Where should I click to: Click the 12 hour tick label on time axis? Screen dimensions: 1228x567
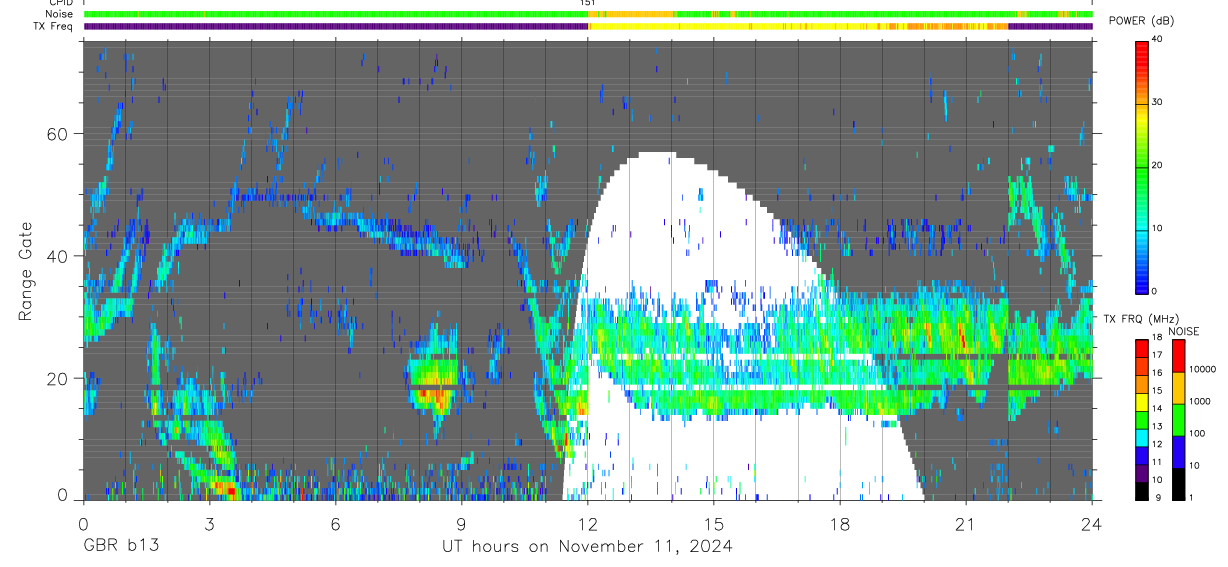coord(588,523)
